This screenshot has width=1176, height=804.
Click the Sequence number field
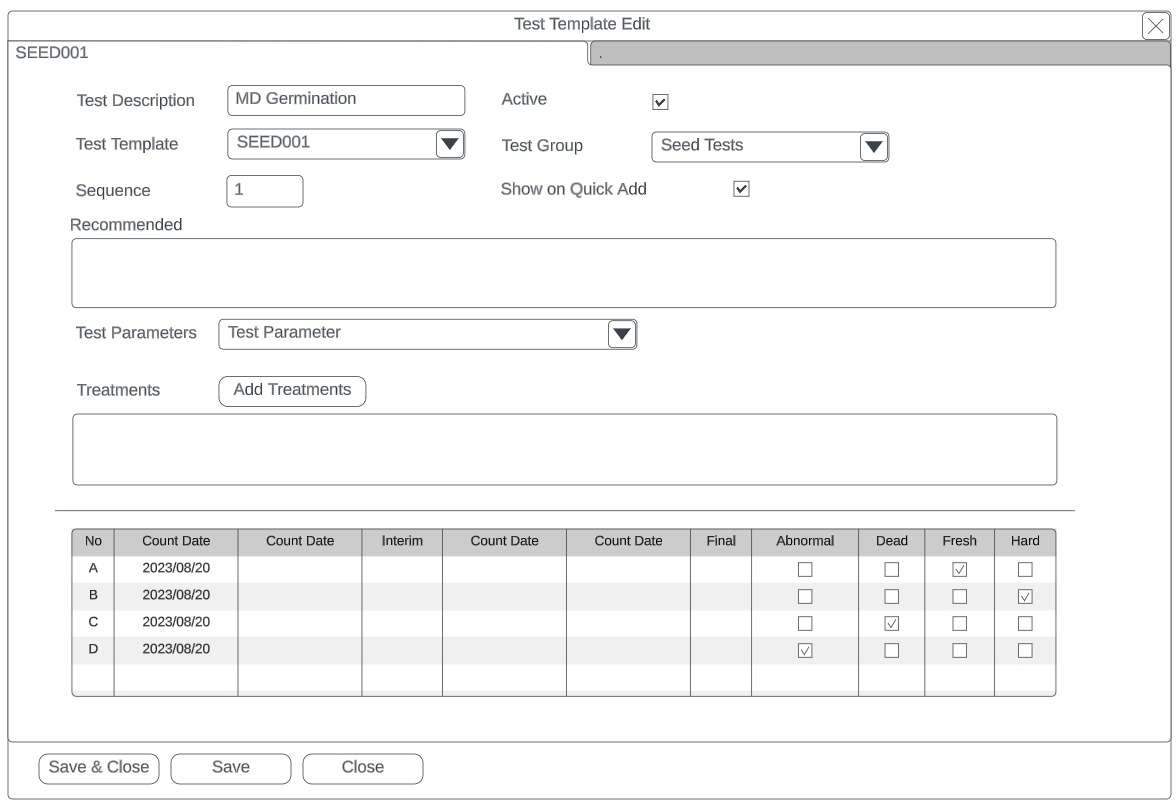tap(265, 191)
